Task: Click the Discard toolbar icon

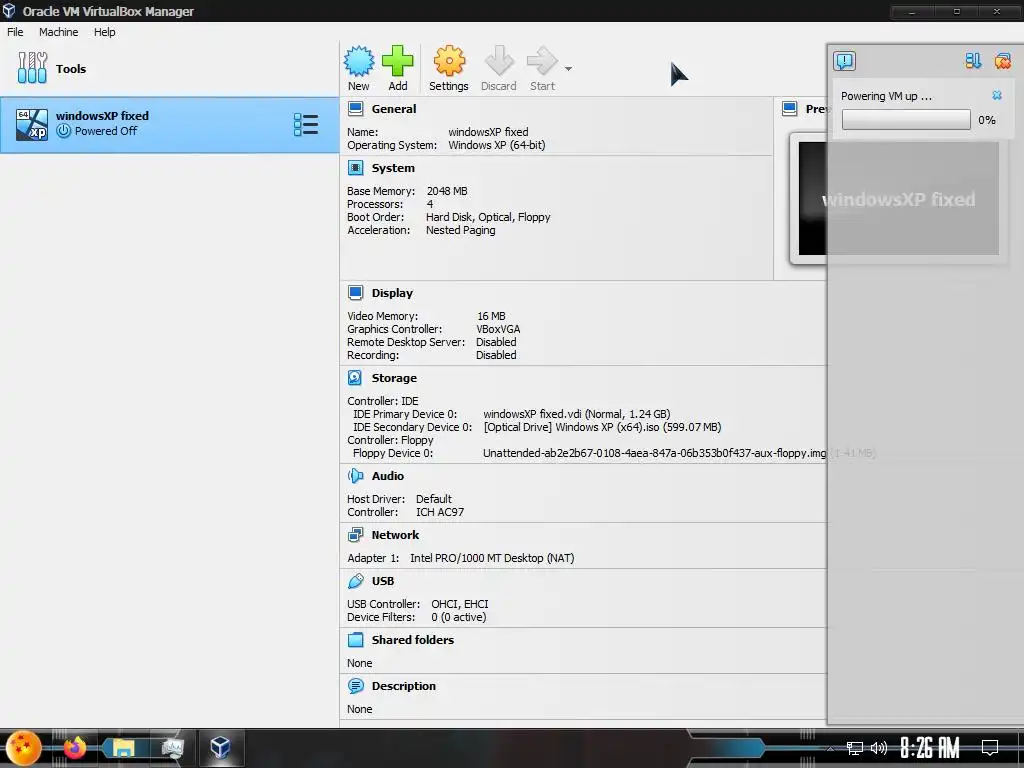Action: coord(499,61)
